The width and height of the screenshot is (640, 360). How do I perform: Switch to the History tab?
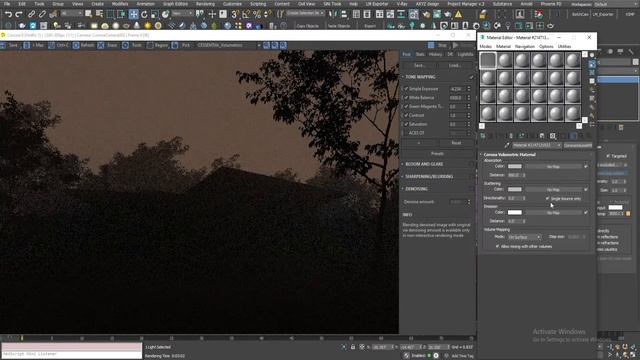point(436,54)
